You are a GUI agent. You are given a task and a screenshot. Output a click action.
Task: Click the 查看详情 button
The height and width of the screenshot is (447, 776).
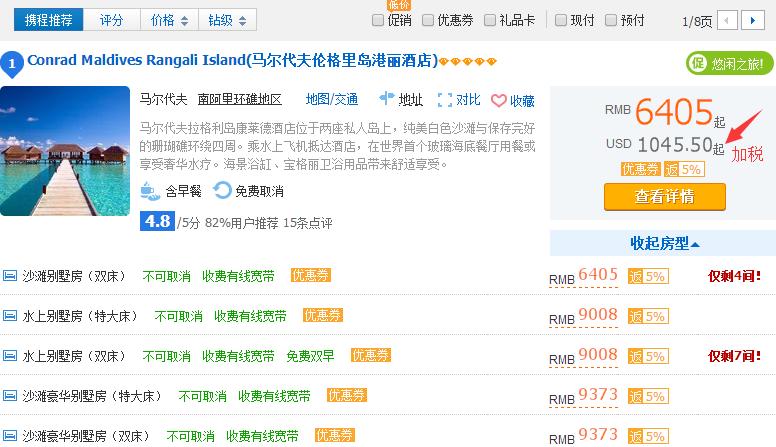(665, 197)
